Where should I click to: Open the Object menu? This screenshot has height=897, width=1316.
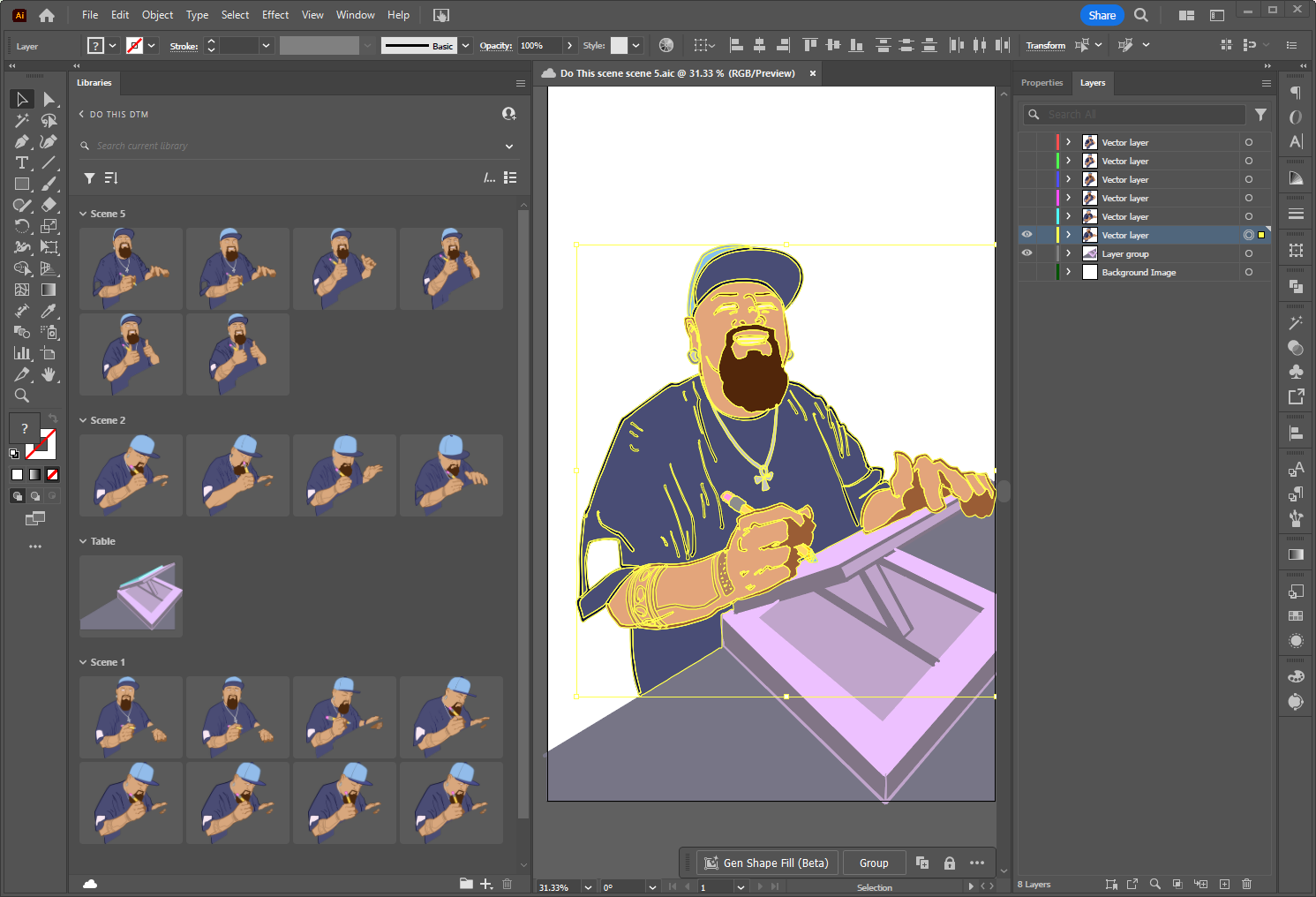coord(157,15)
